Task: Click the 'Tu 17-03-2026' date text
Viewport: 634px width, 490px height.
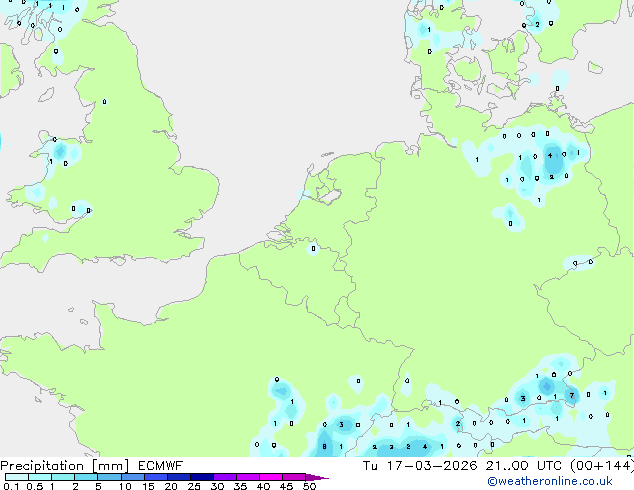Action: click(x=420, y=466)
